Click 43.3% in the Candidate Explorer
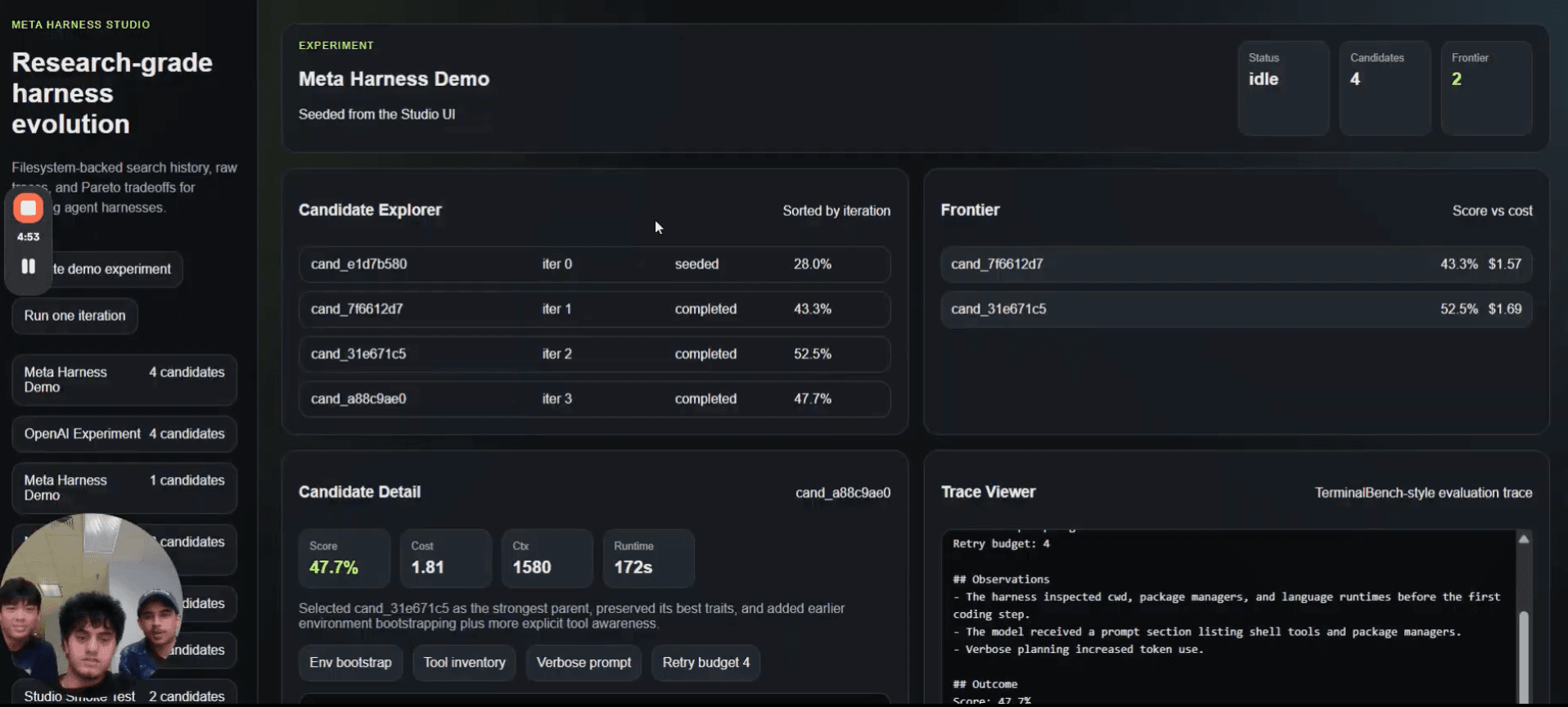 coord(812,309)
